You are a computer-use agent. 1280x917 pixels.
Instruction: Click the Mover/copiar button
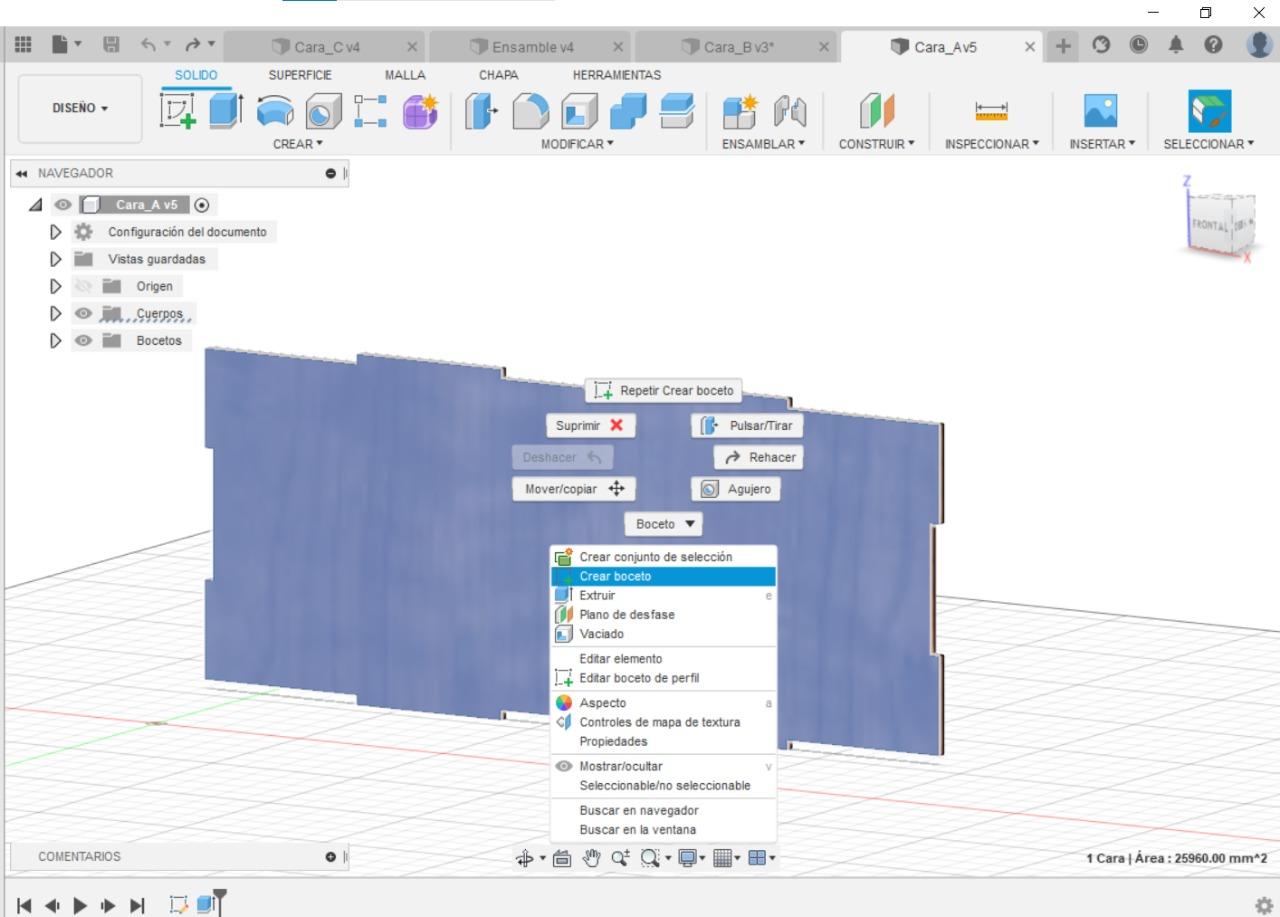pos(574,489)
